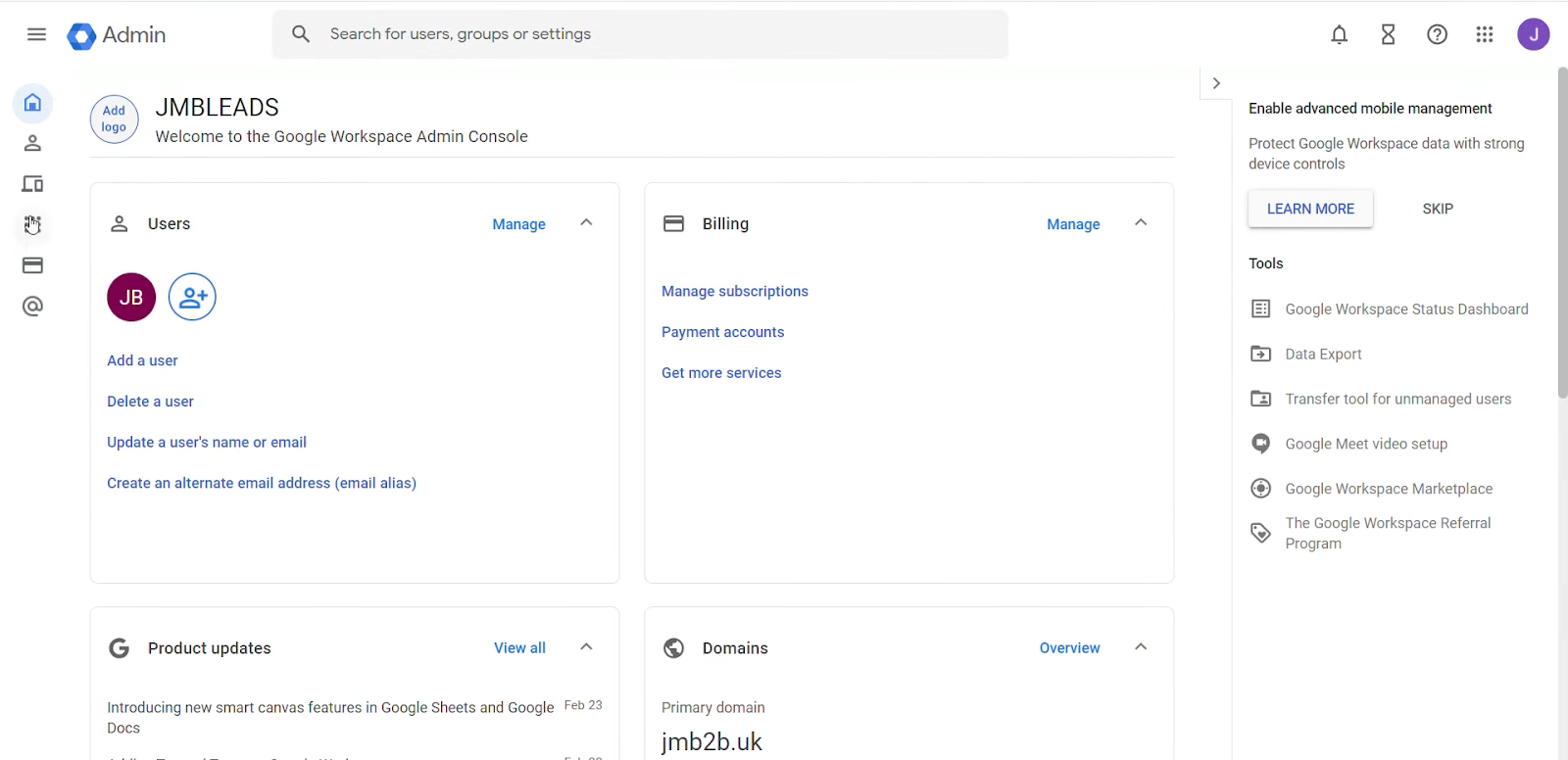Click Delete a user link

point(150,402)
